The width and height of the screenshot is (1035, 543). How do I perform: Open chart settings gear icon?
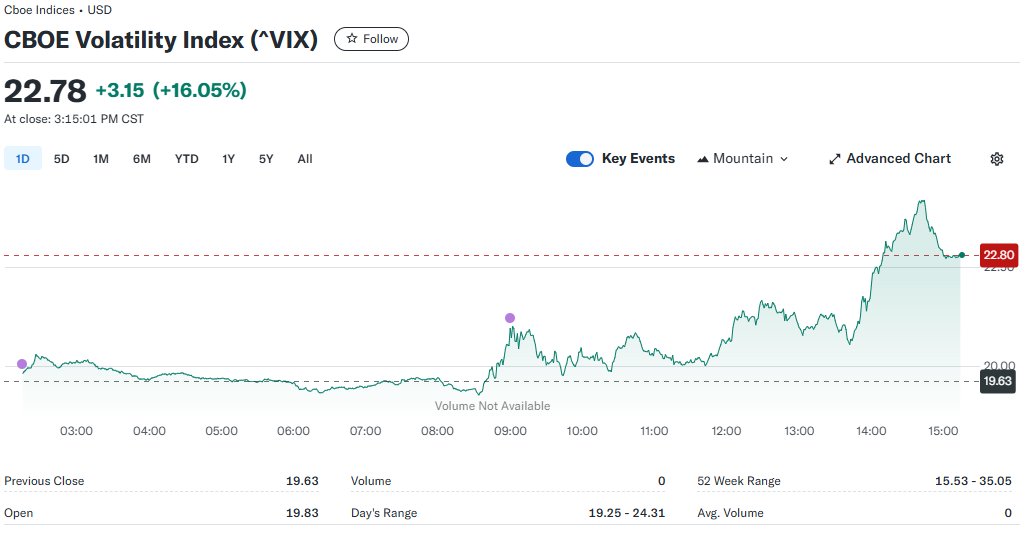click(997, 159)
